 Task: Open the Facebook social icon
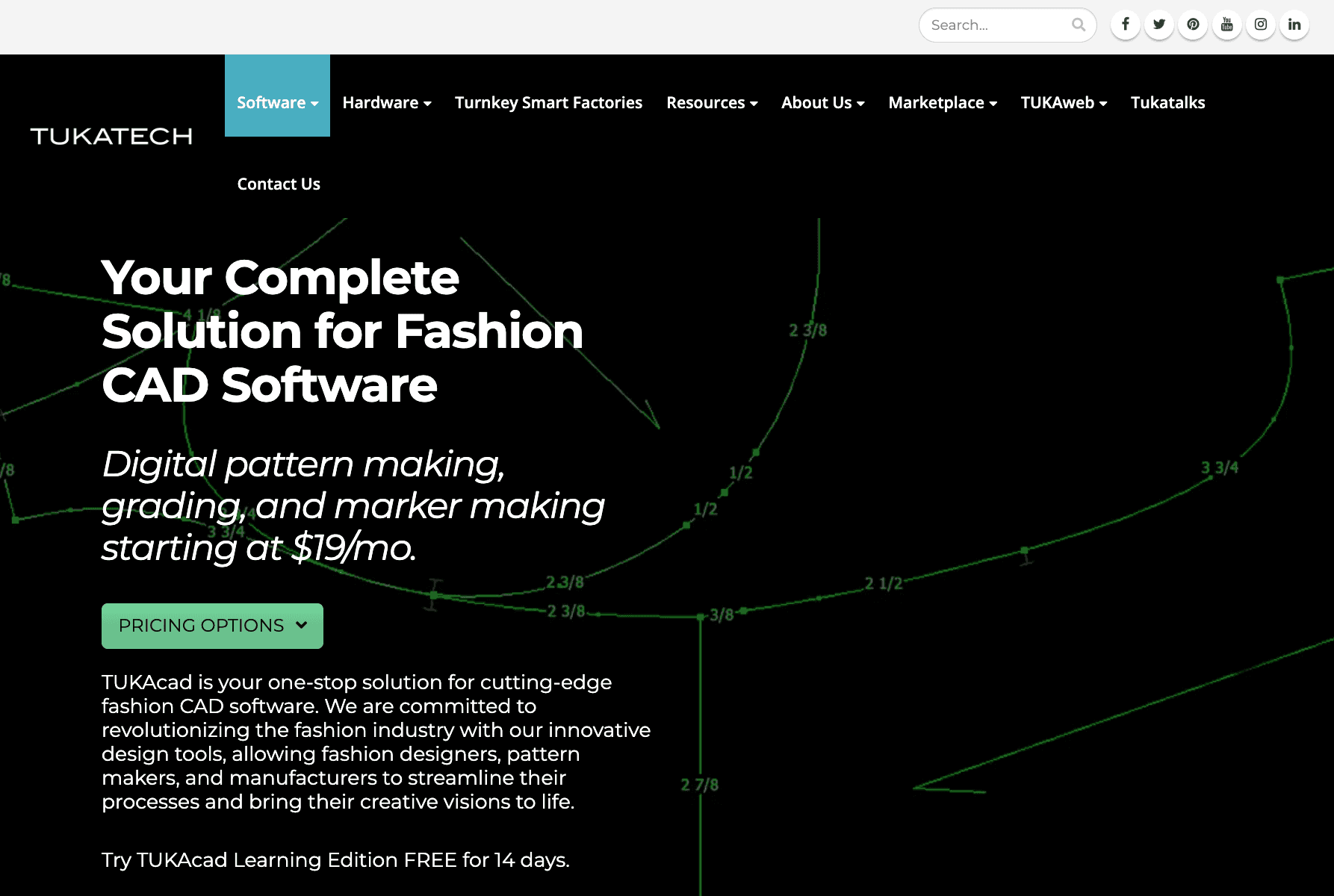coord(1125,25)
